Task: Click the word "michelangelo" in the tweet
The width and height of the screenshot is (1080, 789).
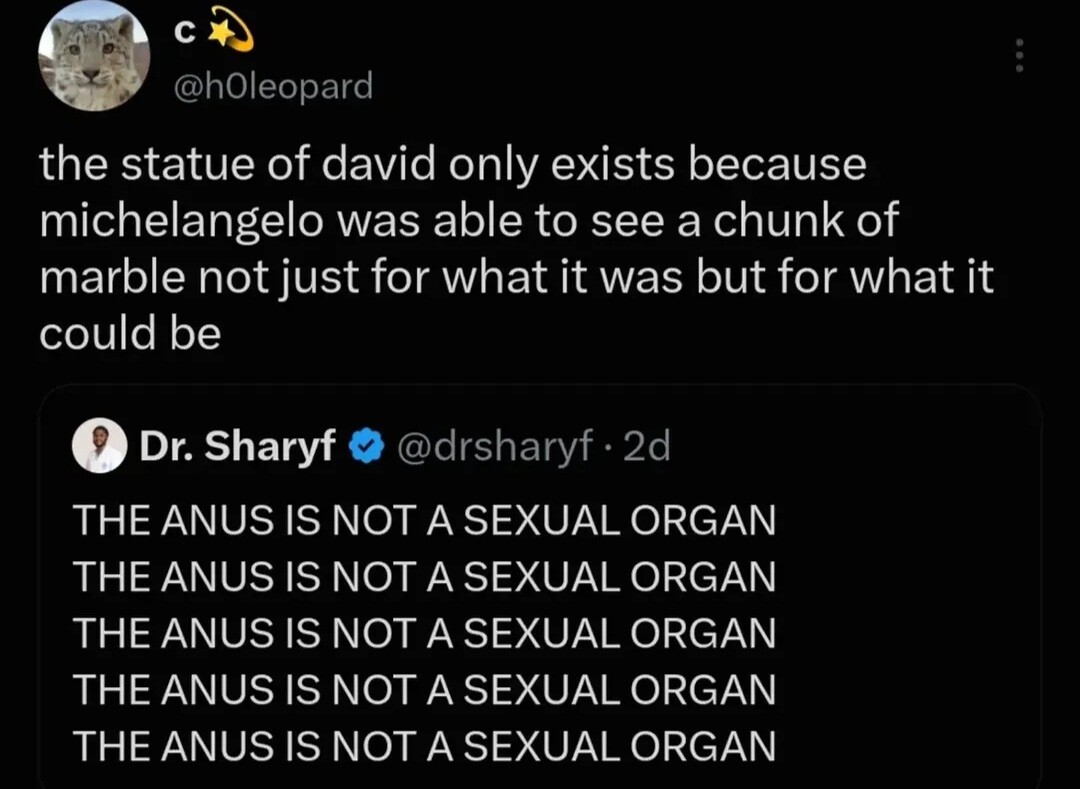Action: click(x=180, y=222)
